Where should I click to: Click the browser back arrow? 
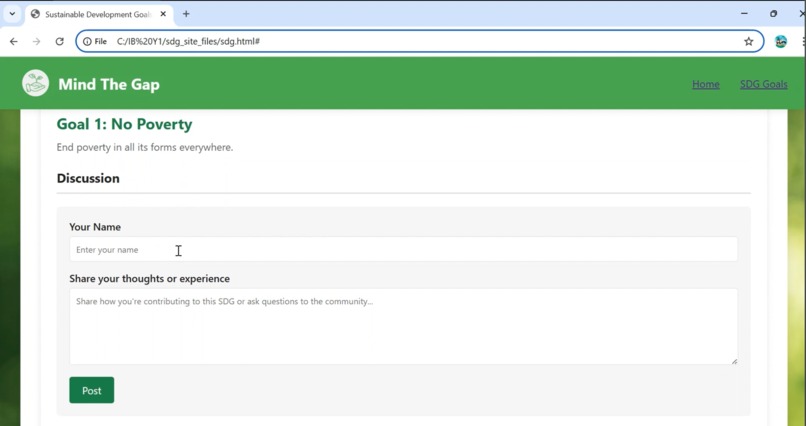(x=14, y=42)
